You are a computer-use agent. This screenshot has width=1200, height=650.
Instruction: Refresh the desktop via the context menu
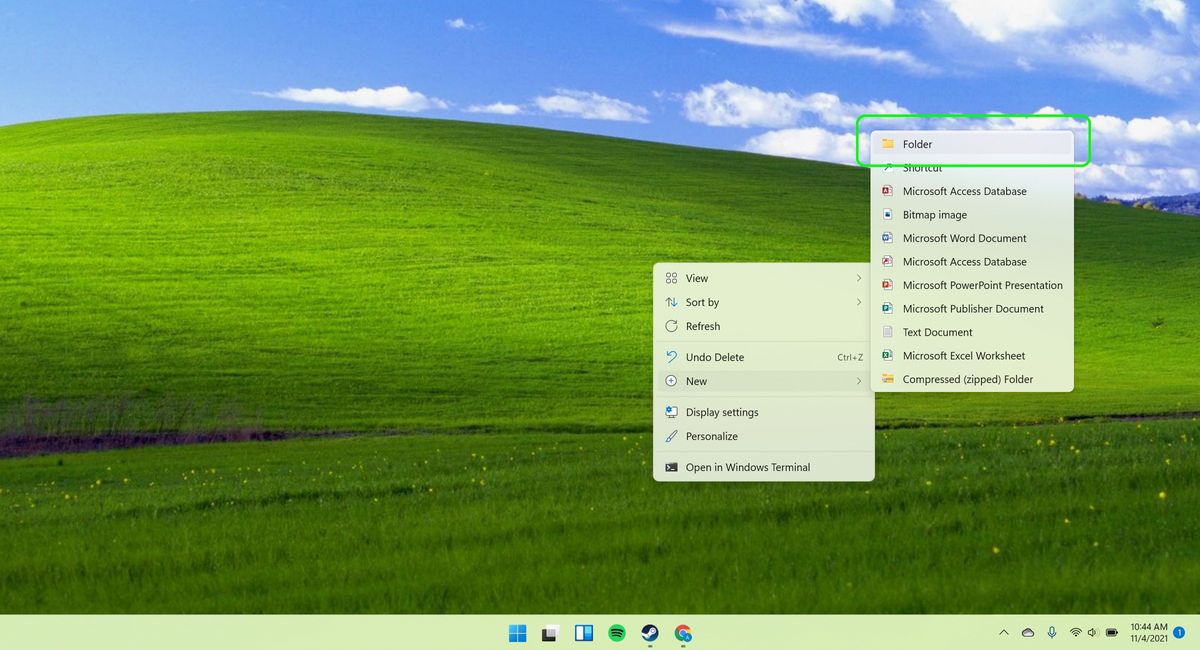704,326
